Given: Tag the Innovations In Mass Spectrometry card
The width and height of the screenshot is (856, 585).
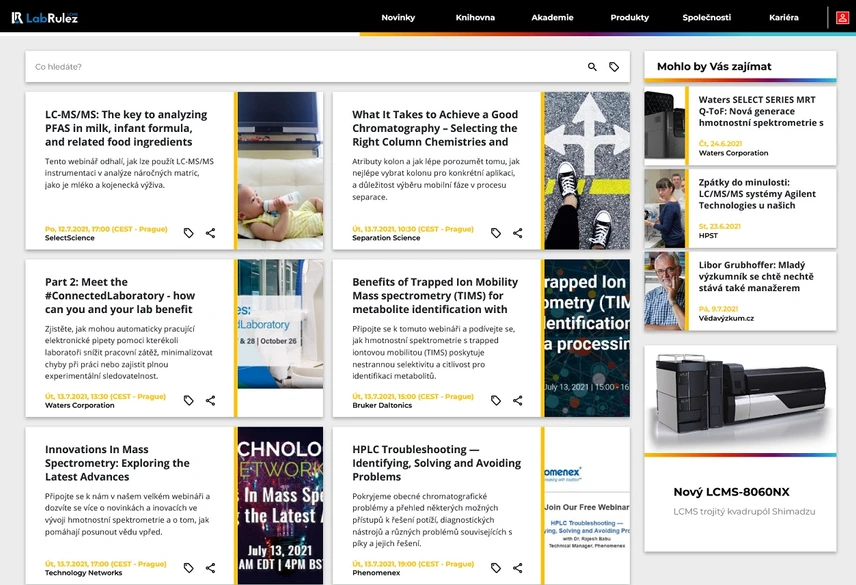Looking at the screenshot, I should point(188,568).
